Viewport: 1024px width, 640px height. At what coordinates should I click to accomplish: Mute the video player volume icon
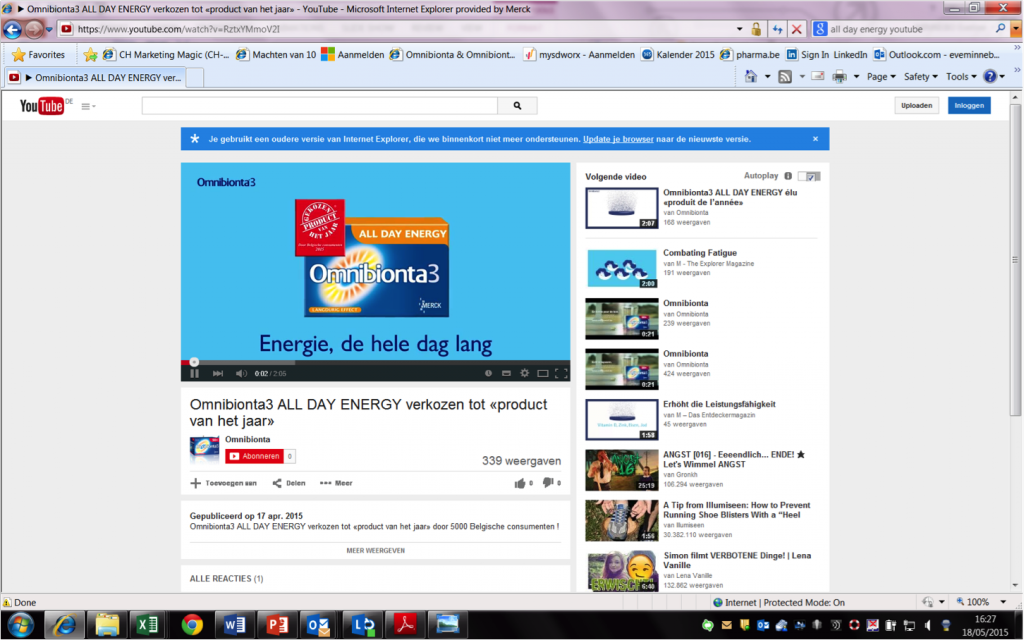241,374
